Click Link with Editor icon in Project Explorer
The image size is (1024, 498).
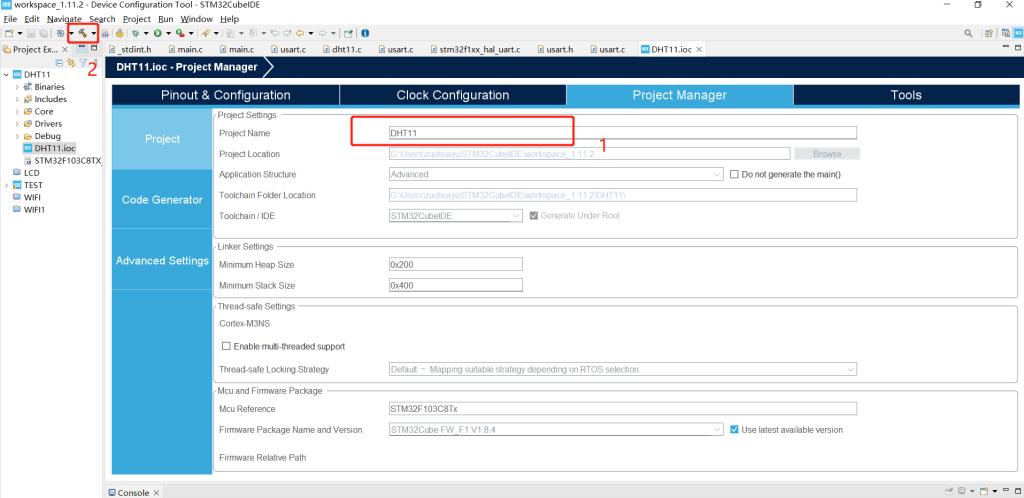point(71,63)
